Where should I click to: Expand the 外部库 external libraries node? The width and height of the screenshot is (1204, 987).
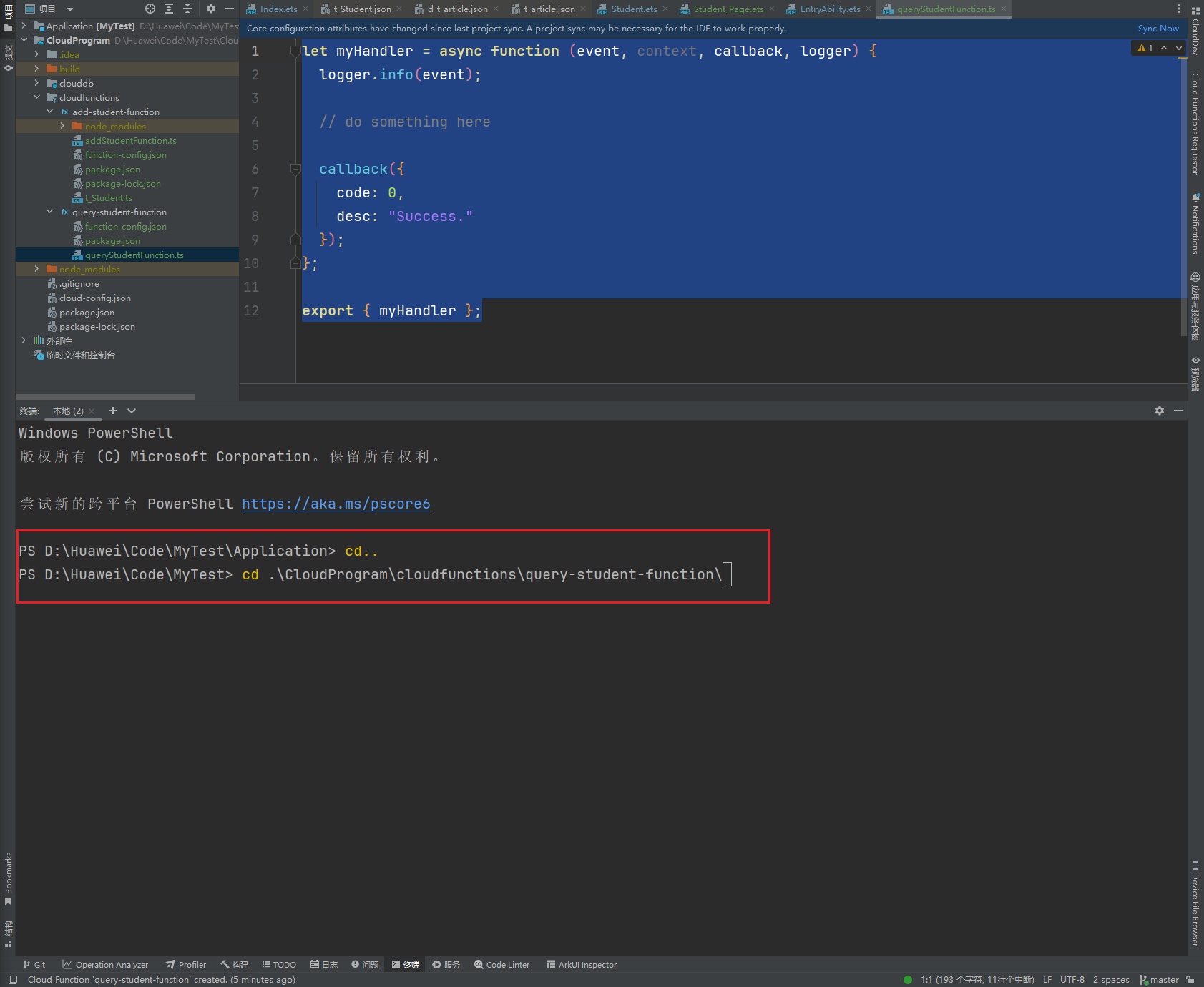tap(24, 340)
